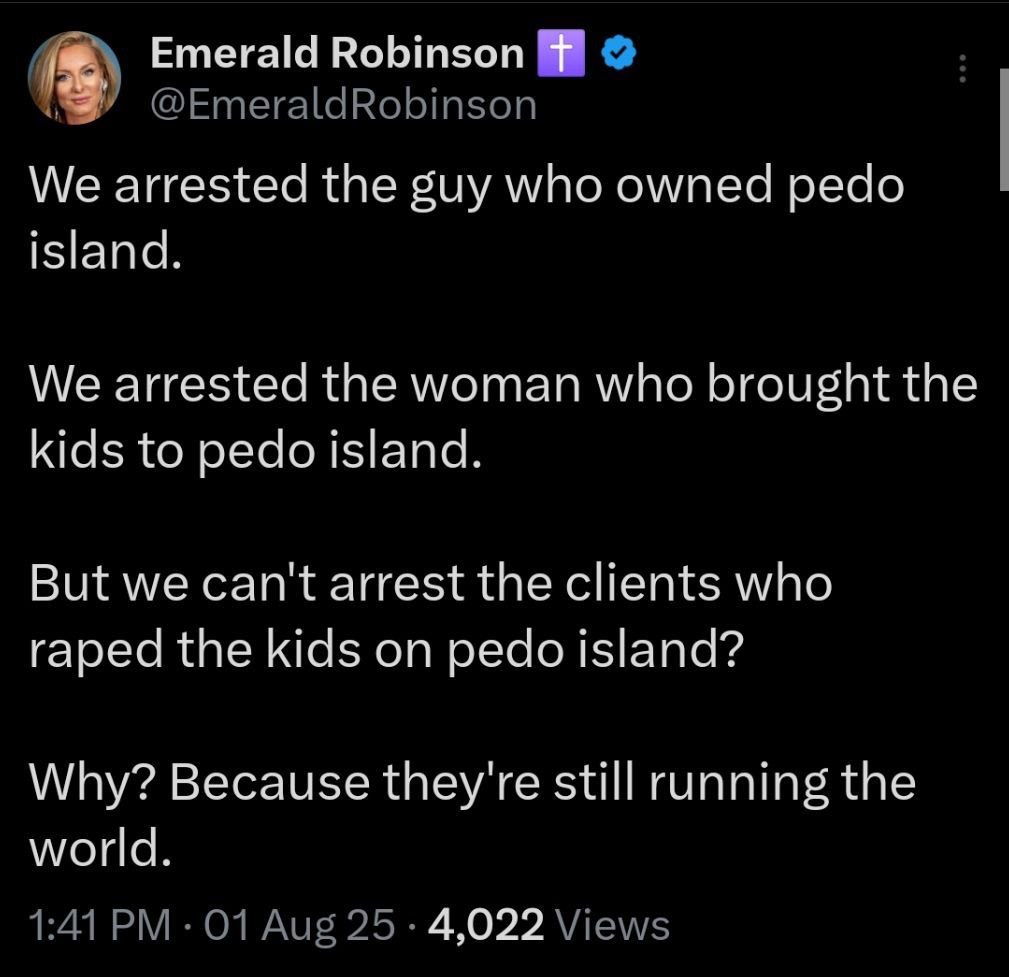Open the @EmeraldRobinson handle link
This screenshot has height=977, width=1009.
coord(343,104)
